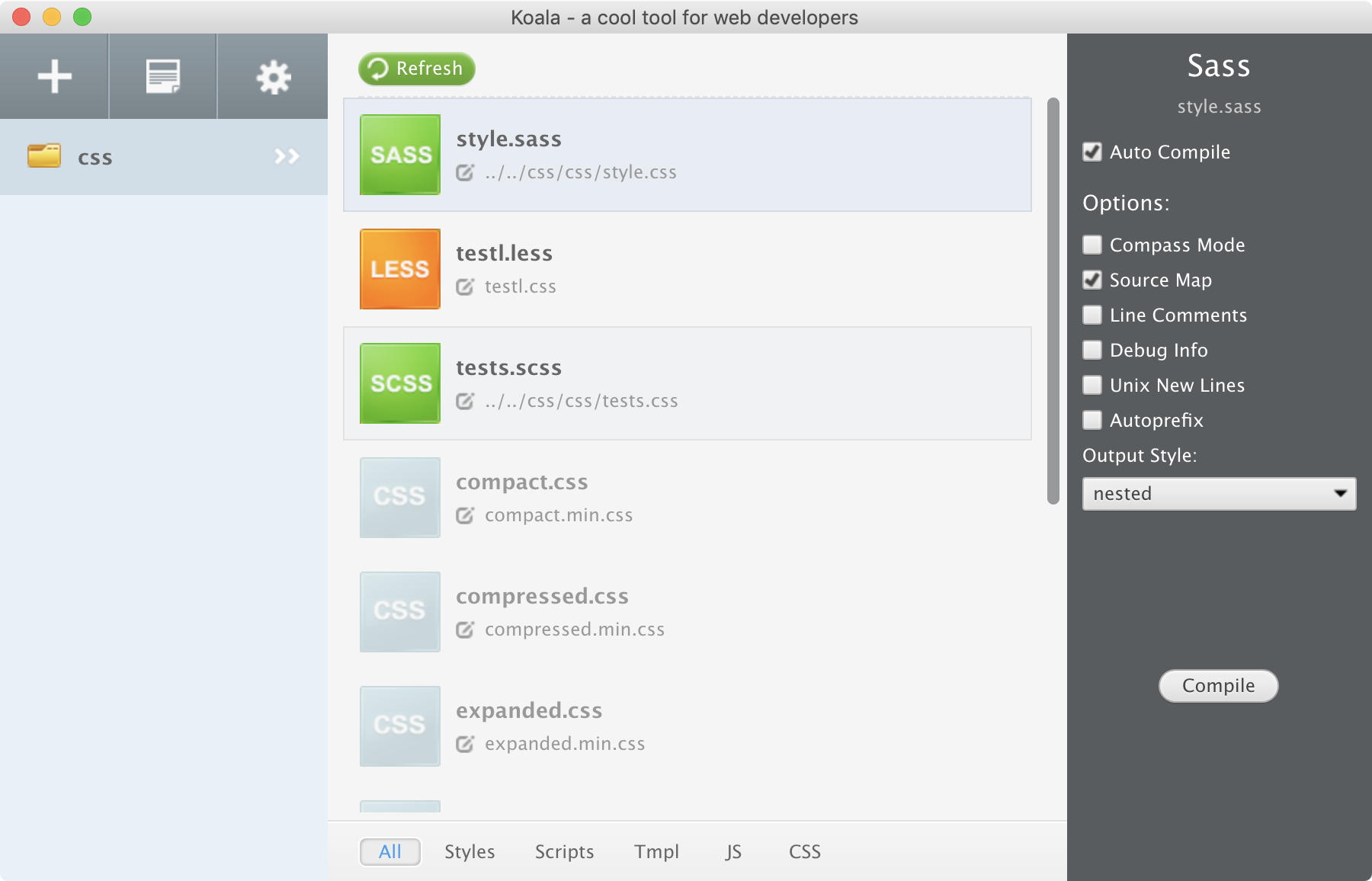
Task: Click the file list vertical scrollbar
Action: point(1053,301)
